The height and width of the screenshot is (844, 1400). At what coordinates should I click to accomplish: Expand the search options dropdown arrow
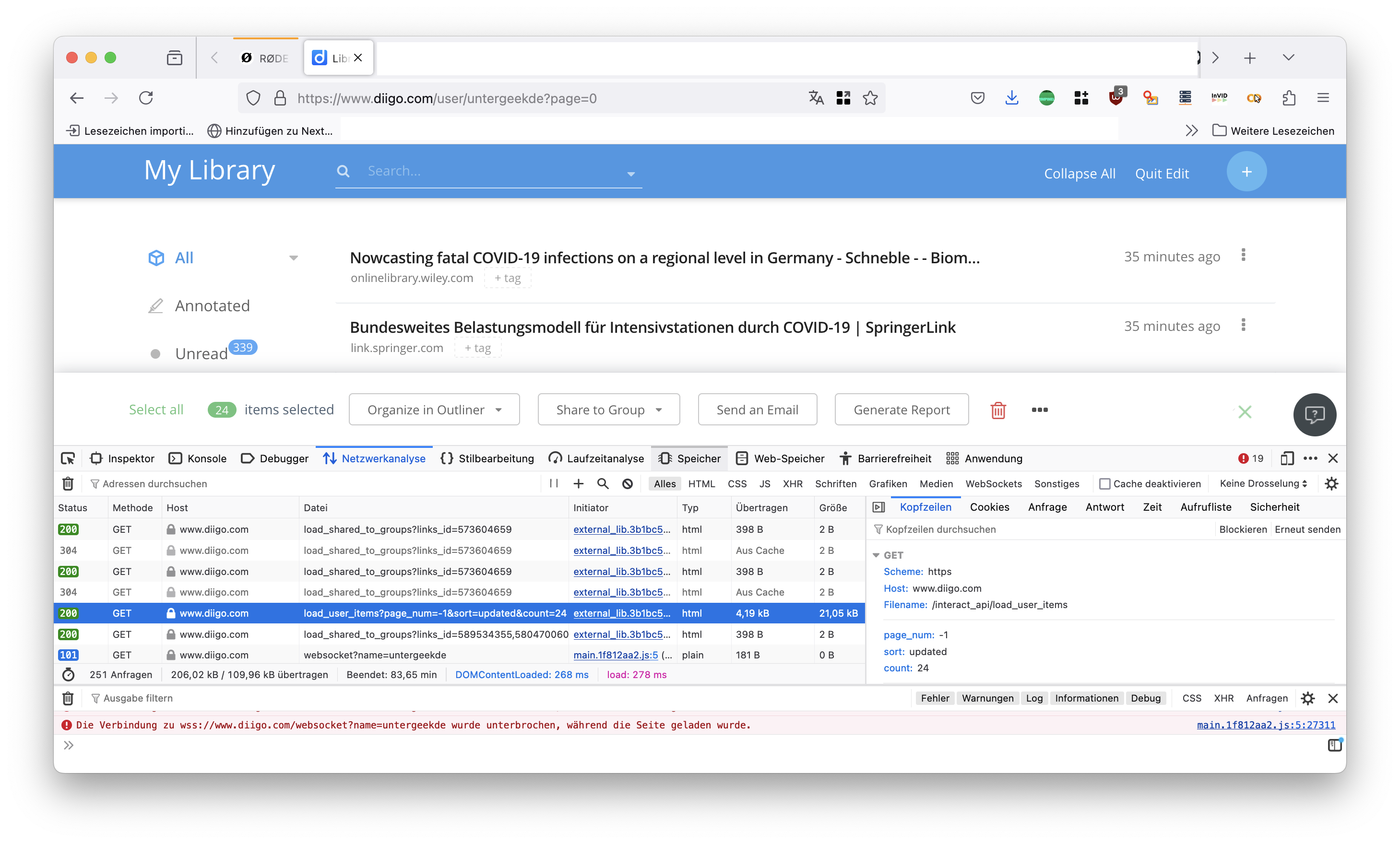tap(631, 174)
